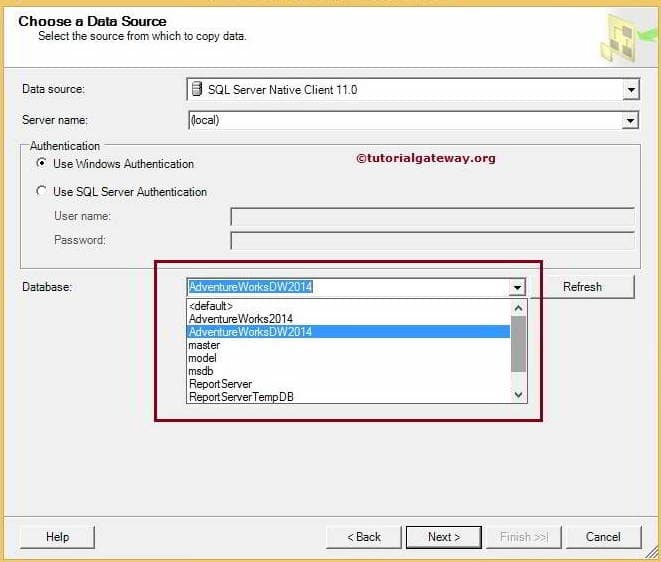
Task: Select Use SQL Server Authentication radio button
Action: pyautogui.click(x=41, y=191)
